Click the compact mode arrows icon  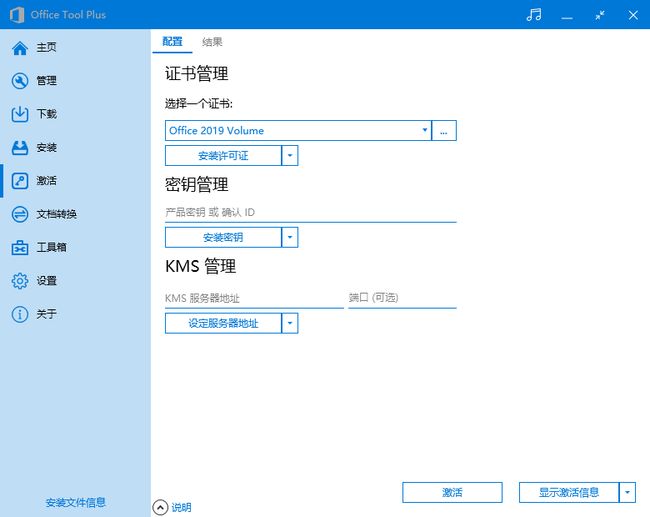click(x=600, y=15)
